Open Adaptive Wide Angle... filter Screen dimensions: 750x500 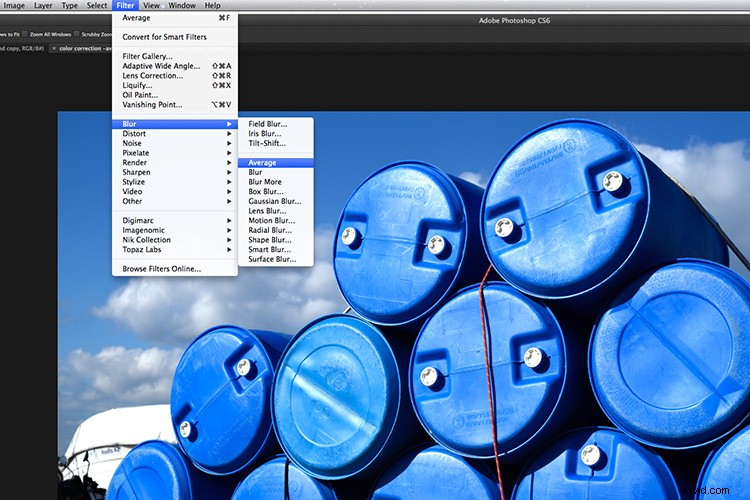coord(175,66)
